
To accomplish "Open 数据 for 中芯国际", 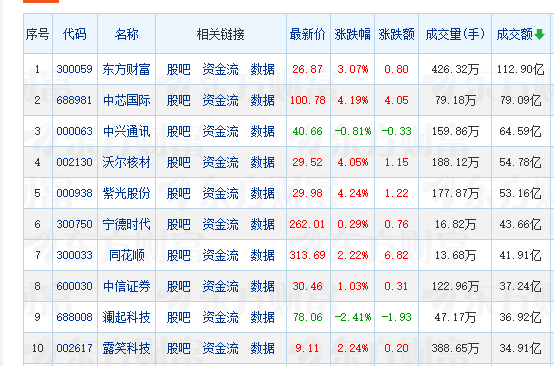I will pos(263,100).
